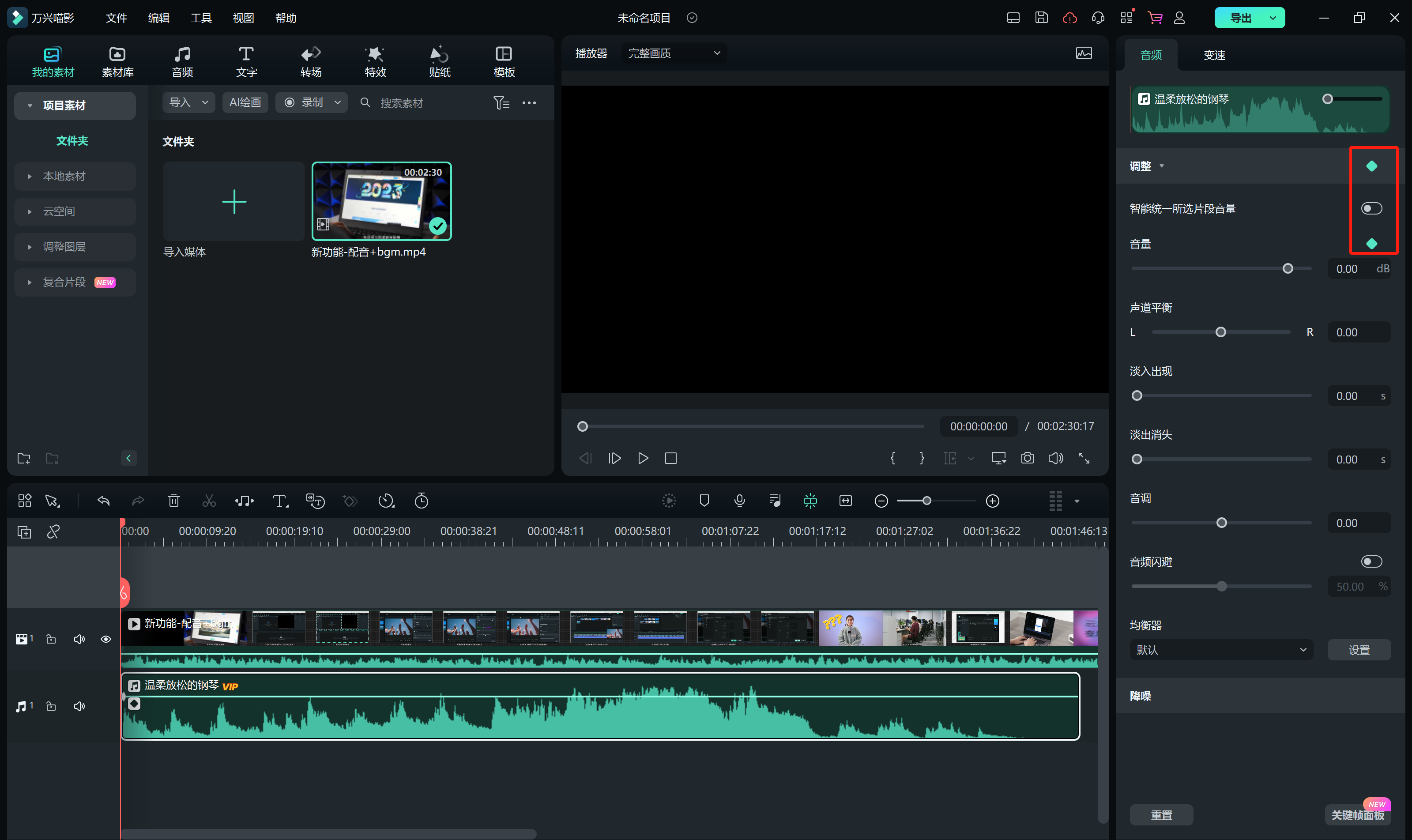Click the 重置 reset button
1412x840 pixels.
coord(1161,814)
